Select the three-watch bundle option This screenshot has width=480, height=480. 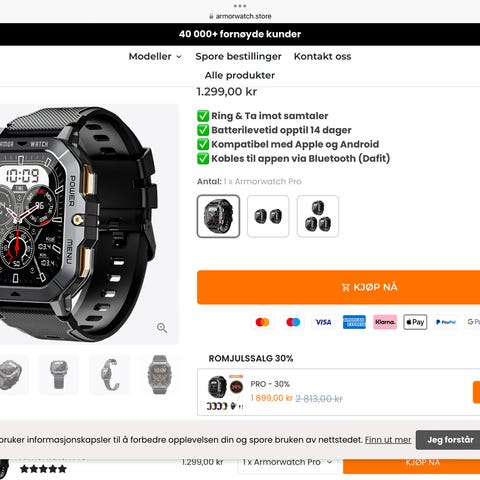point(318,216)
